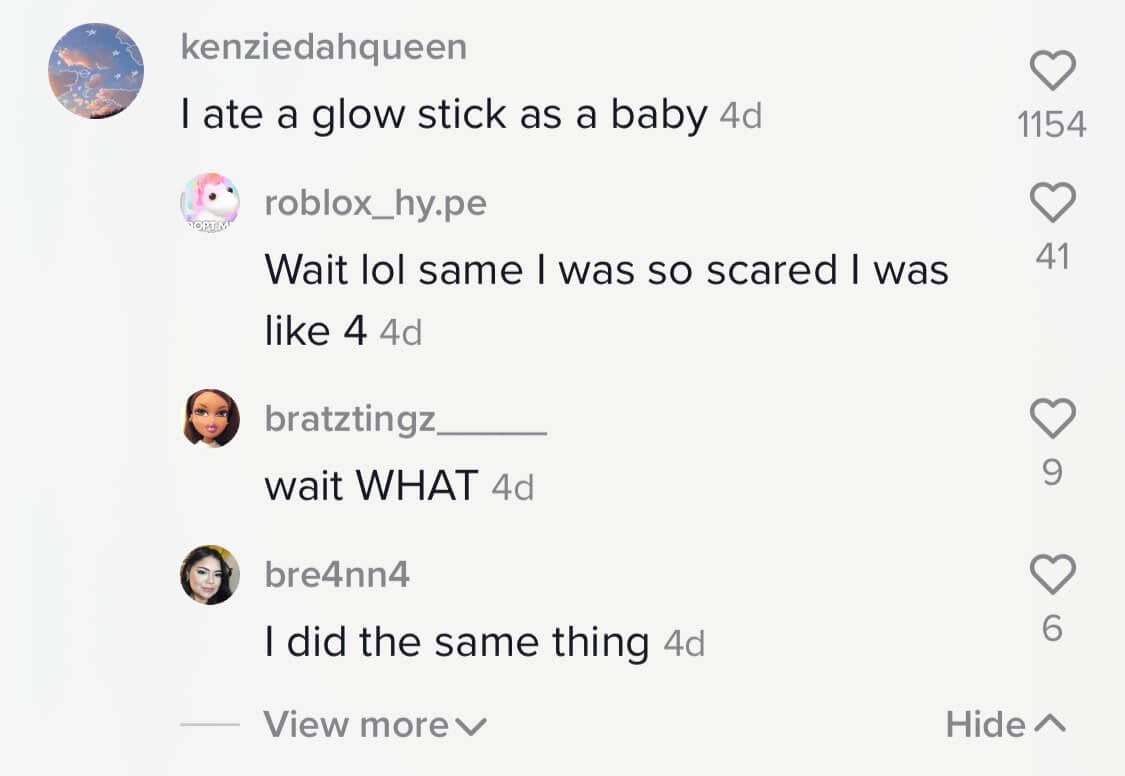Click the View more chevron arrow
Screen dimensions: 1125x776
471,727
